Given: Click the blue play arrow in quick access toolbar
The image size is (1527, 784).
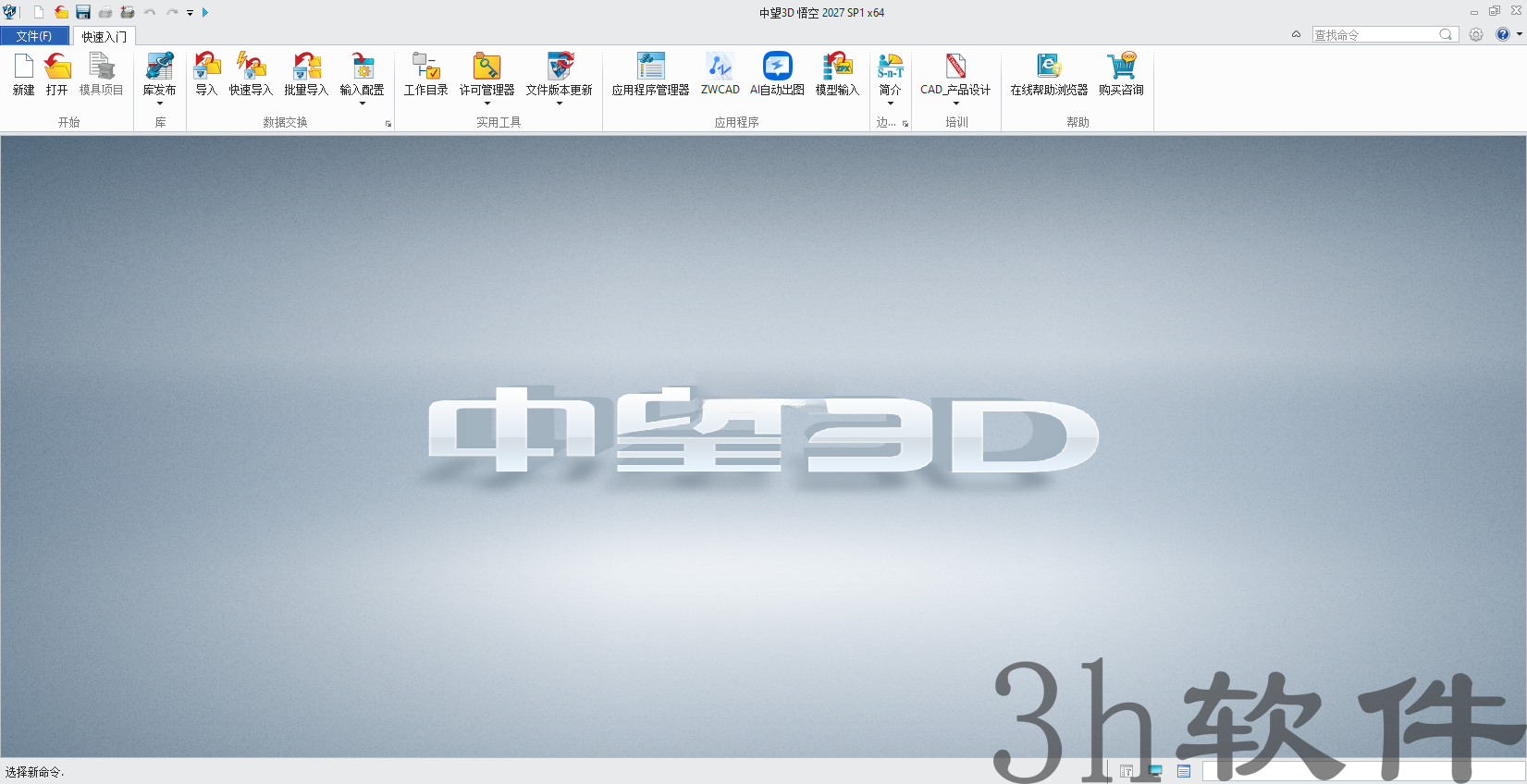Looking at the screenshot, I should coord(205,12).
